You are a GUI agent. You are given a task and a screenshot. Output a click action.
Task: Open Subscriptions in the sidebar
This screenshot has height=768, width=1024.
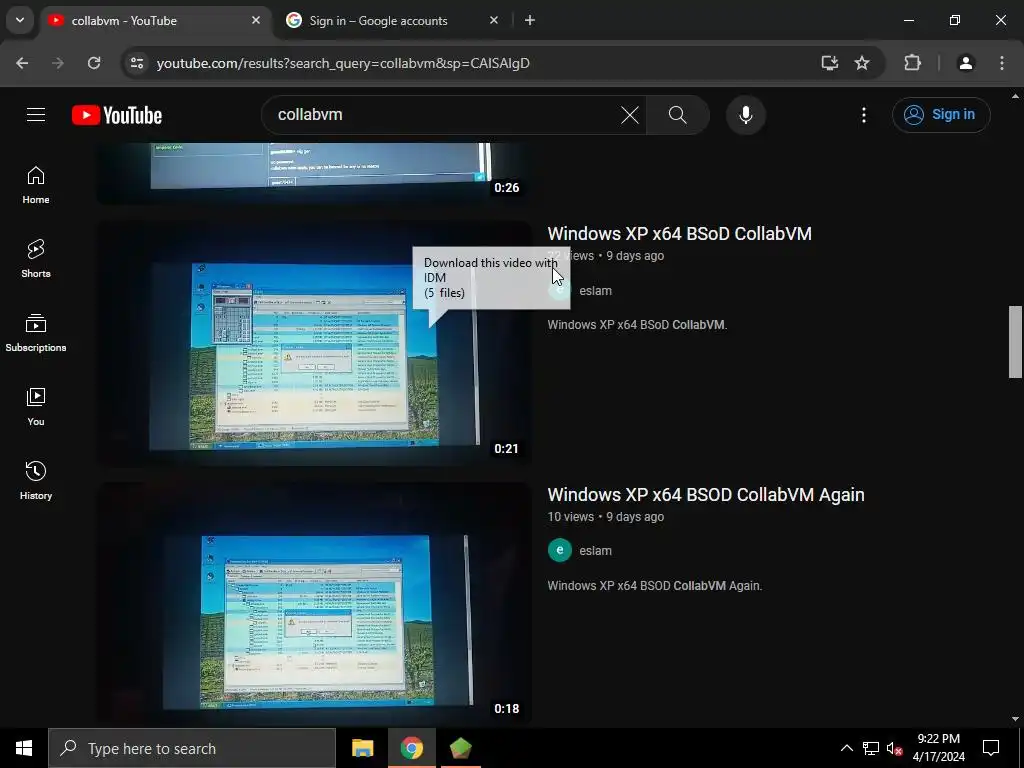pos(36,332)
